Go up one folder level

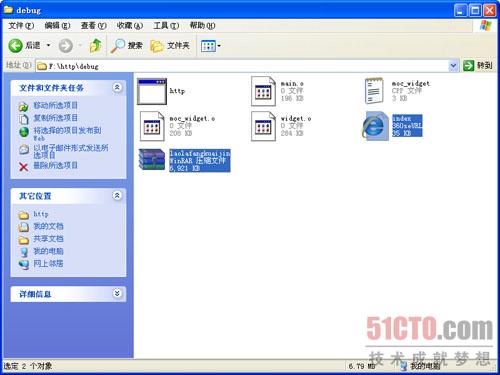pos(96,46)
